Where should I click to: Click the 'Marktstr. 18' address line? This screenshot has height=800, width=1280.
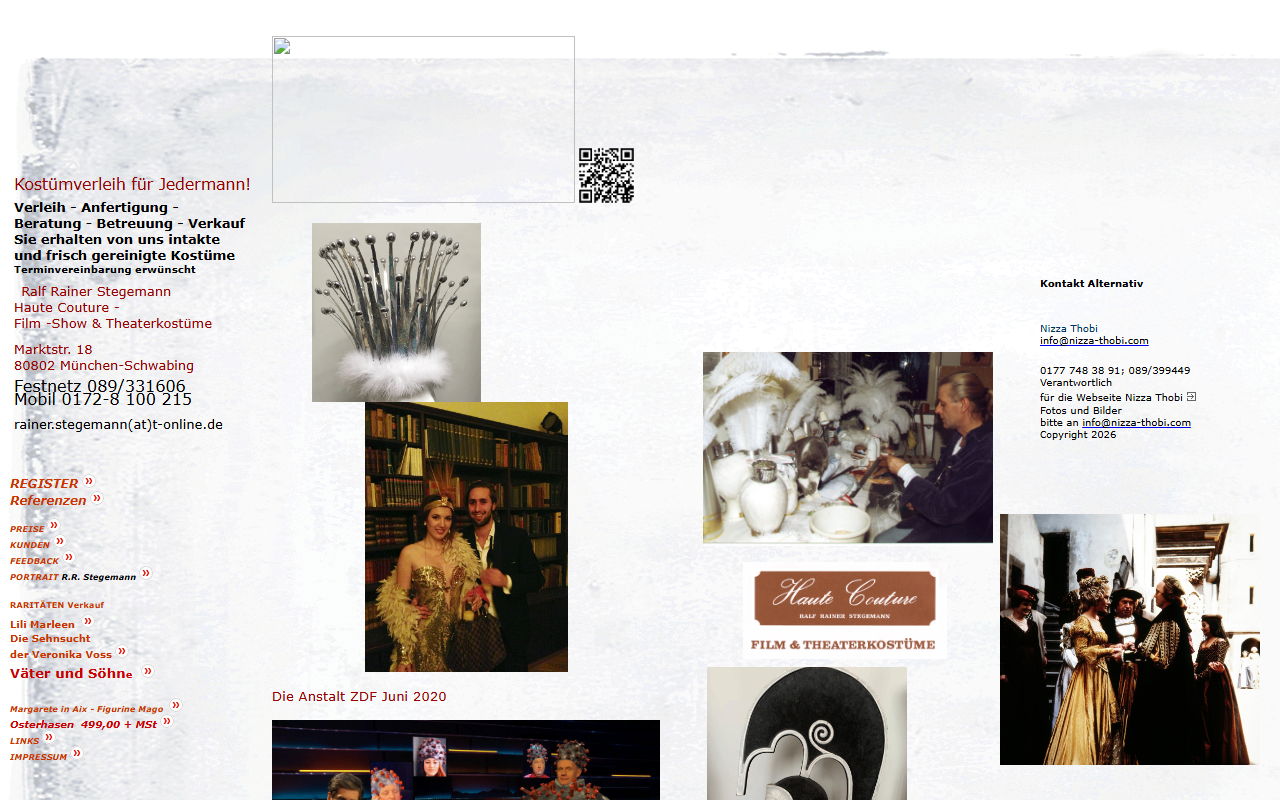(53, 349)
